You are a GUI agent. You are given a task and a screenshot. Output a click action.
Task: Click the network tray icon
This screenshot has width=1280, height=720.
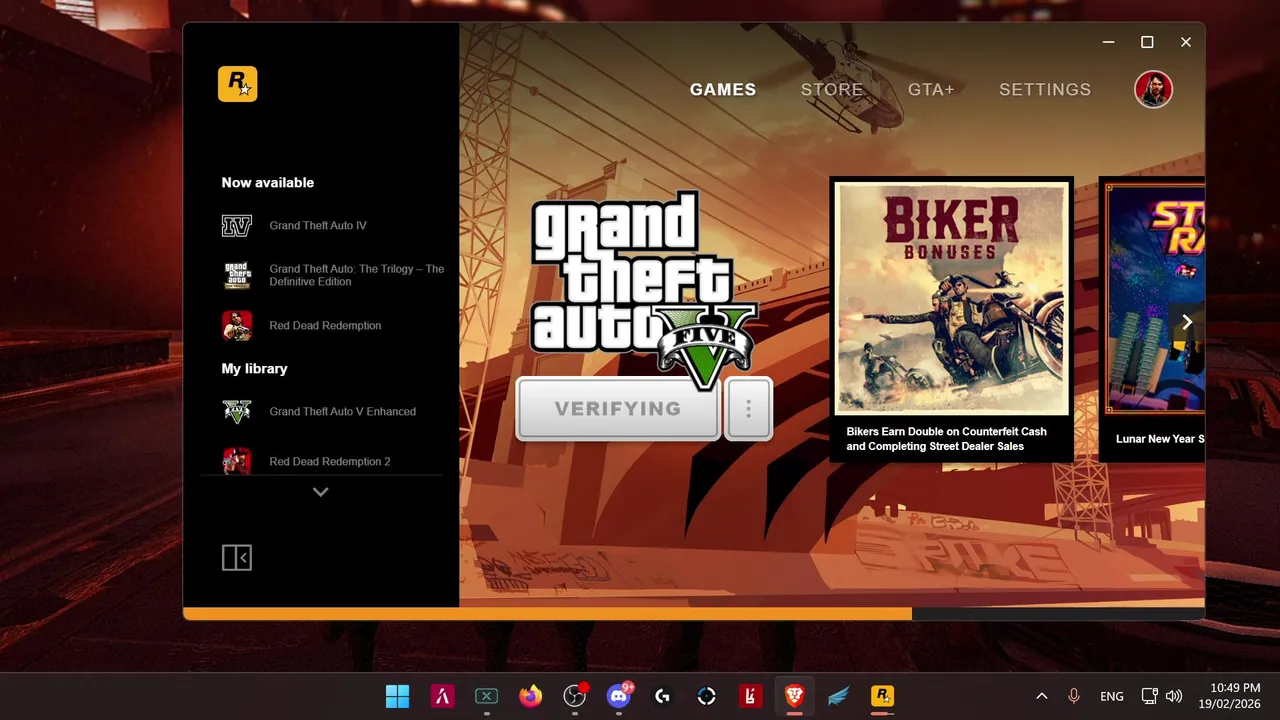1150,696
